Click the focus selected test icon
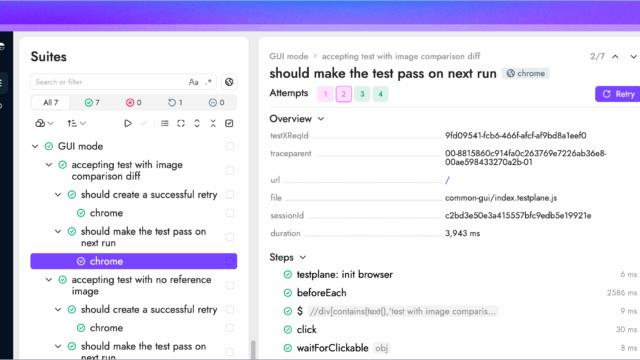This screenshot has height=360, width=640. (181, 123)
